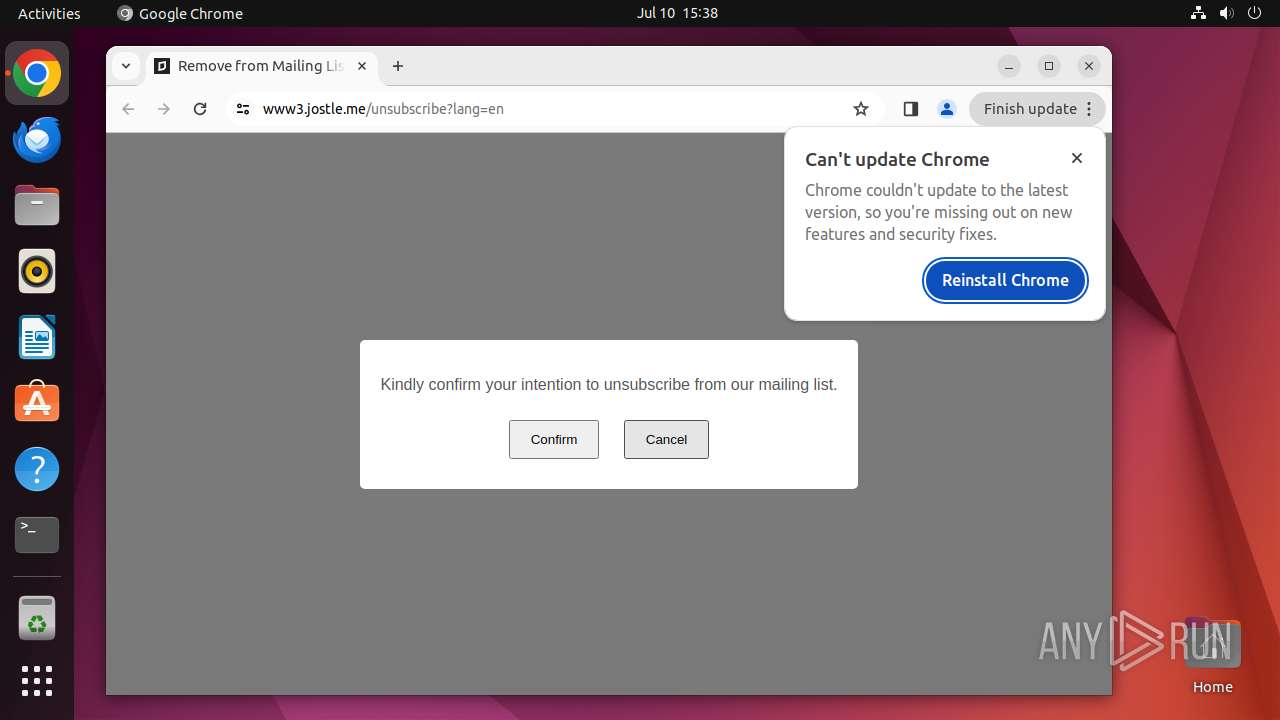View site information for www3.jostle.me
This screenshot has width=1280, height=720.
[x=242, y=109]
